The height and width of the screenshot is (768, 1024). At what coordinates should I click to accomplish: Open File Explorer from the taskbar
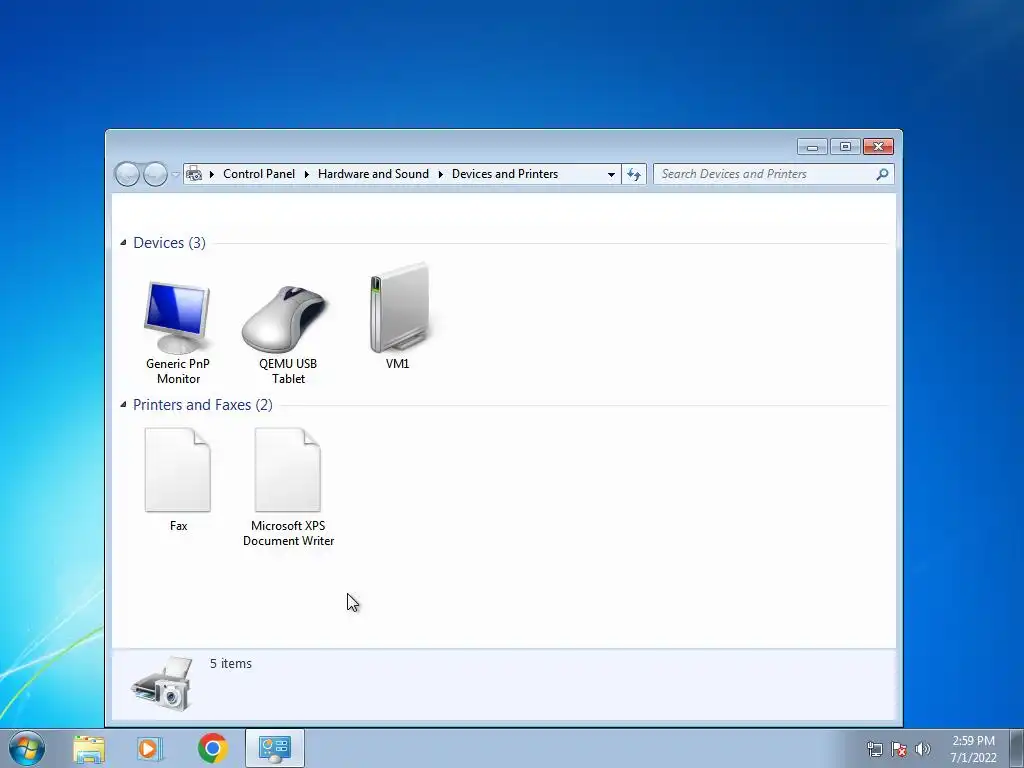[x=89, y=749]
